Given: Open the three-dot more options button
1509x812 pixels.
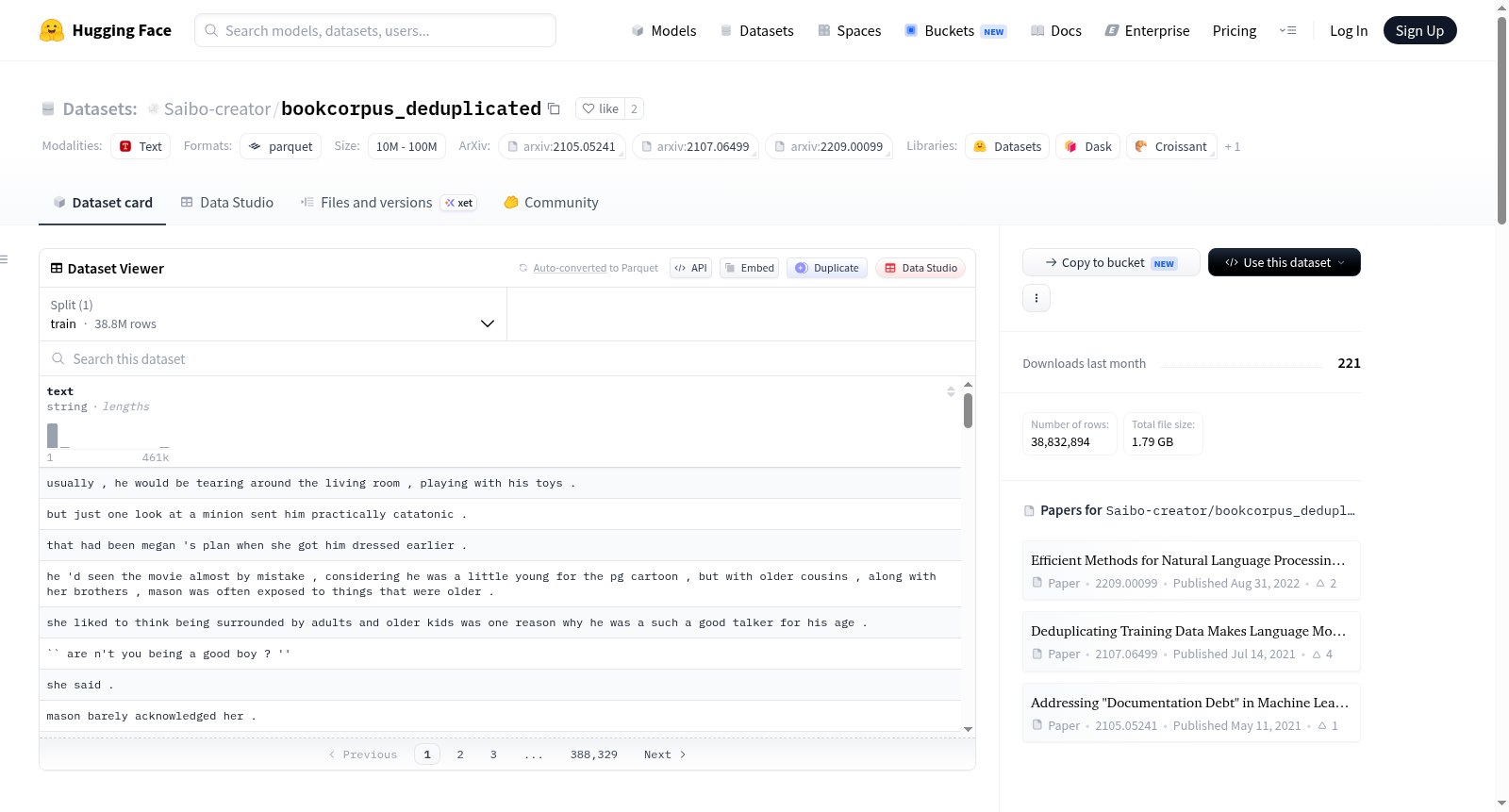Looking at the screenshot, I should pyautogui.click(x=1036, y=298).
